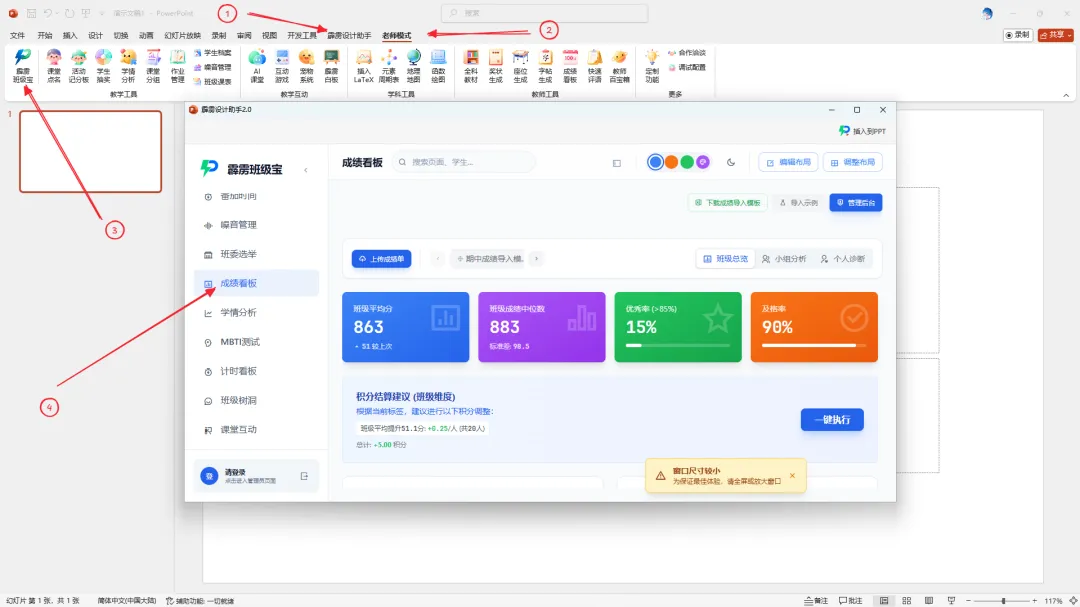Switch to the 老师模式 ribbon tab
This screenshot has width=1080, height=607.
(x=396, y=35)
